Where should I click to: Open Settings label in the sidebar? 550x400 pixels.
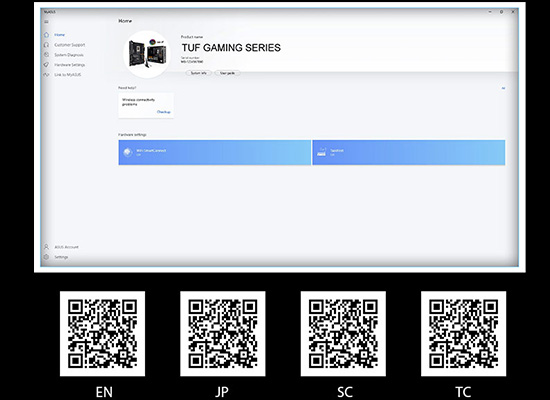(x=61, y=257)
